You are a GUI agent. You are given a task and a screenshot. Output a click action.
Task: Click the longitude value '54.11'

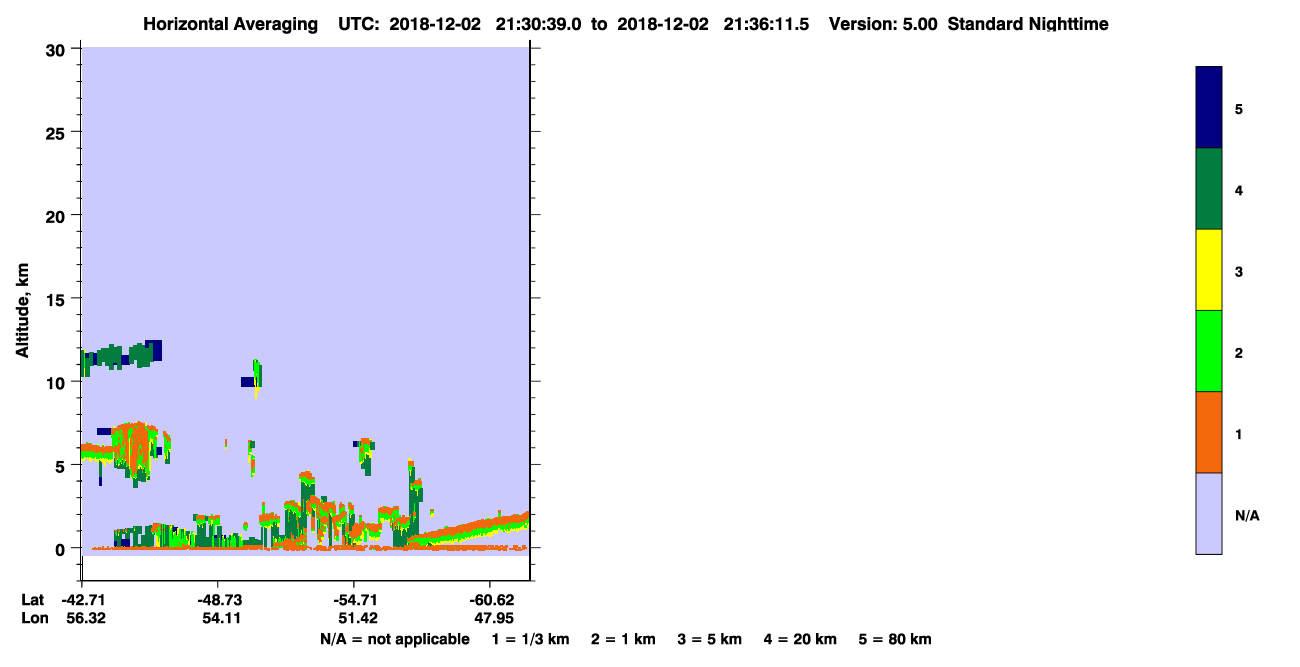click(x=221, y=618)
